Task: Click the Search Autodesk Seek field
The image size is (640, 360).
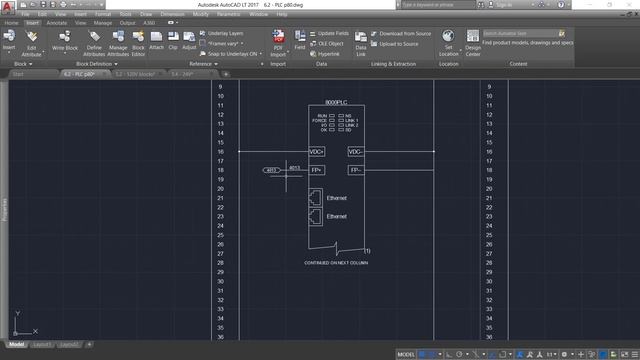Action: pos(520,33)
